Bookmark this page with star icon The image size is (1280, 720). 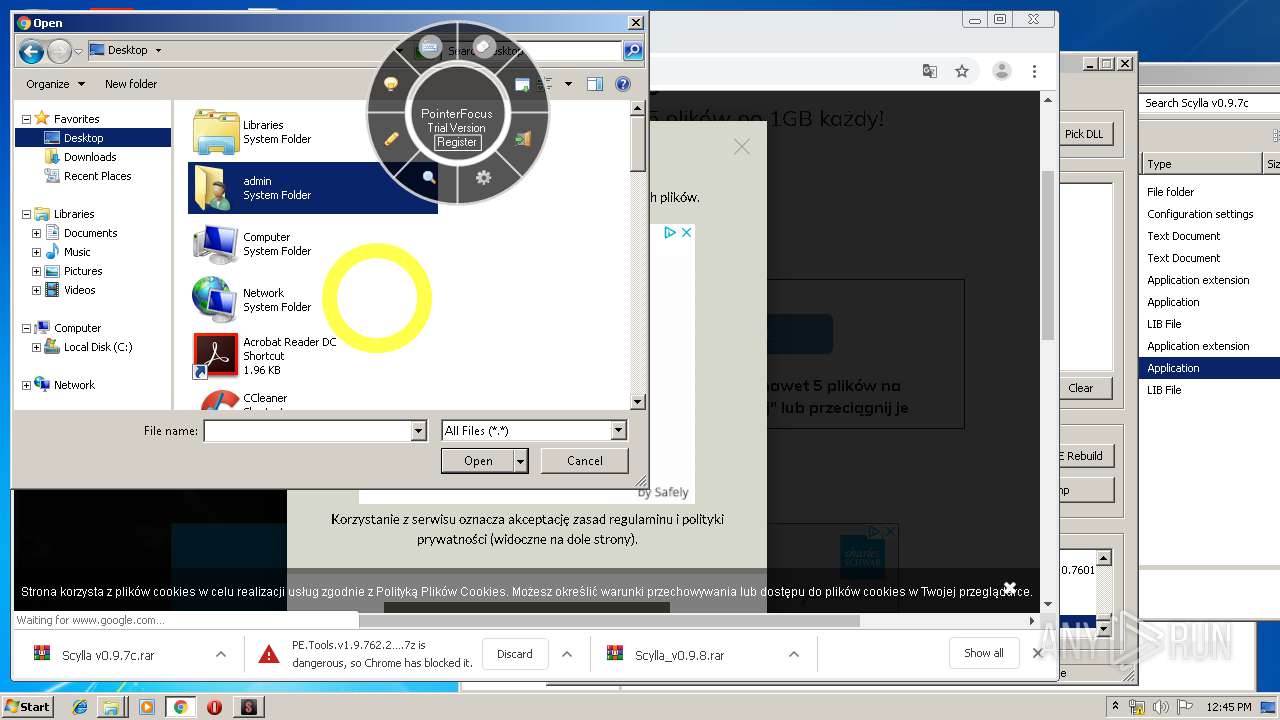[x=962, y=71]
